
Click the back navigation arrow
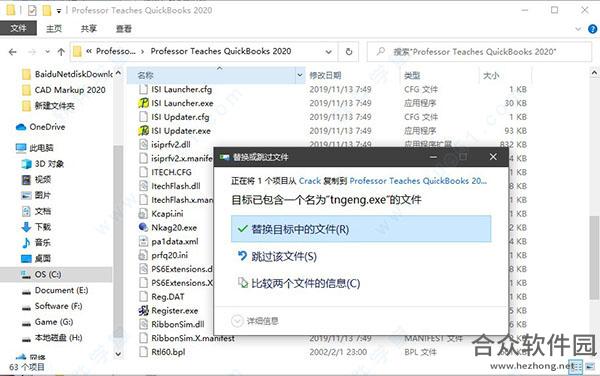coord(13,52)
